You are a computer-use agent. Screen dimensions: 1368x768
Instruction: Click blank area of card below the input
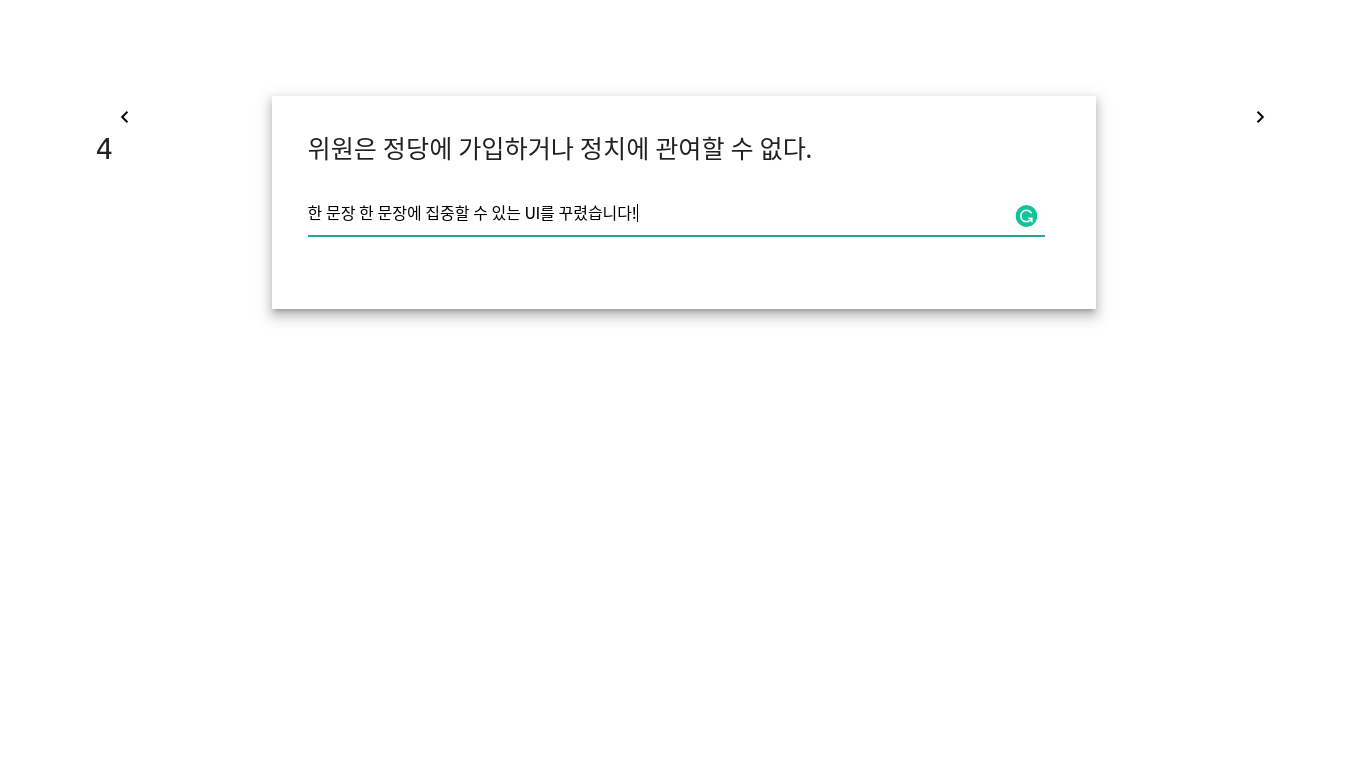coord(684,273)
